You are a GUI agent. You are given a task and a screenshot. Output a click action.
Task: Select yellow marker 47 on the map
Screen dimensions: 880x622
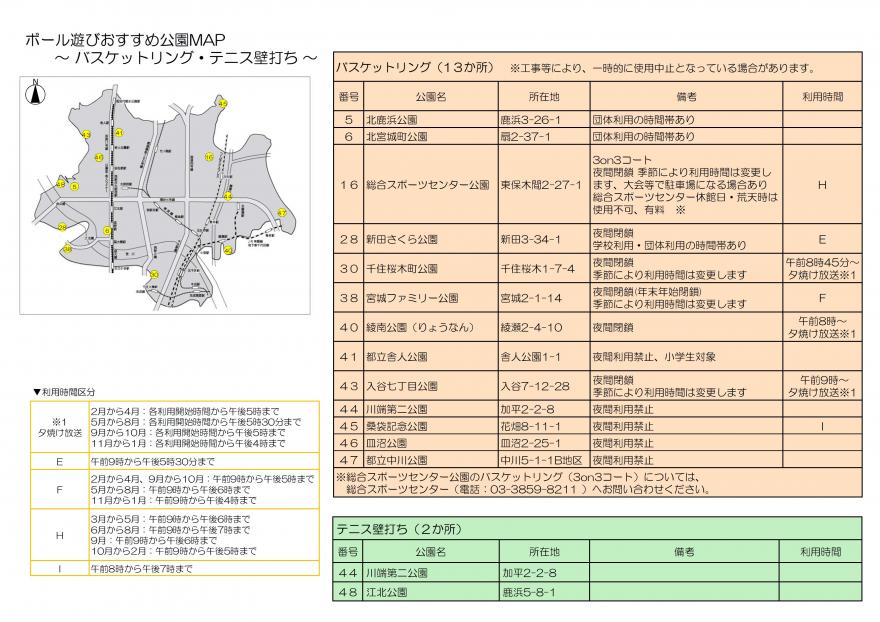(281, 213)
